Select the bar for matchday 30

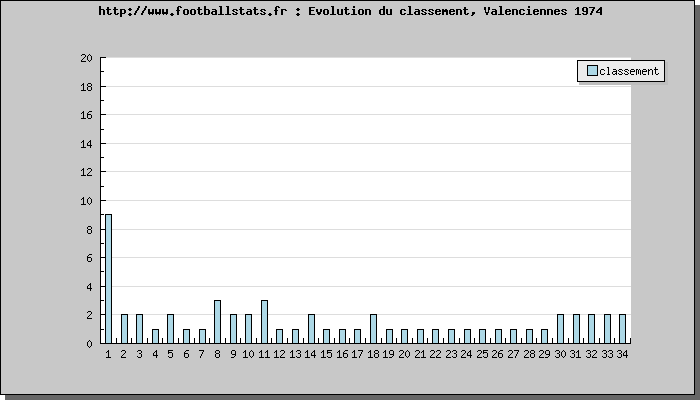[x=560, y=329]
